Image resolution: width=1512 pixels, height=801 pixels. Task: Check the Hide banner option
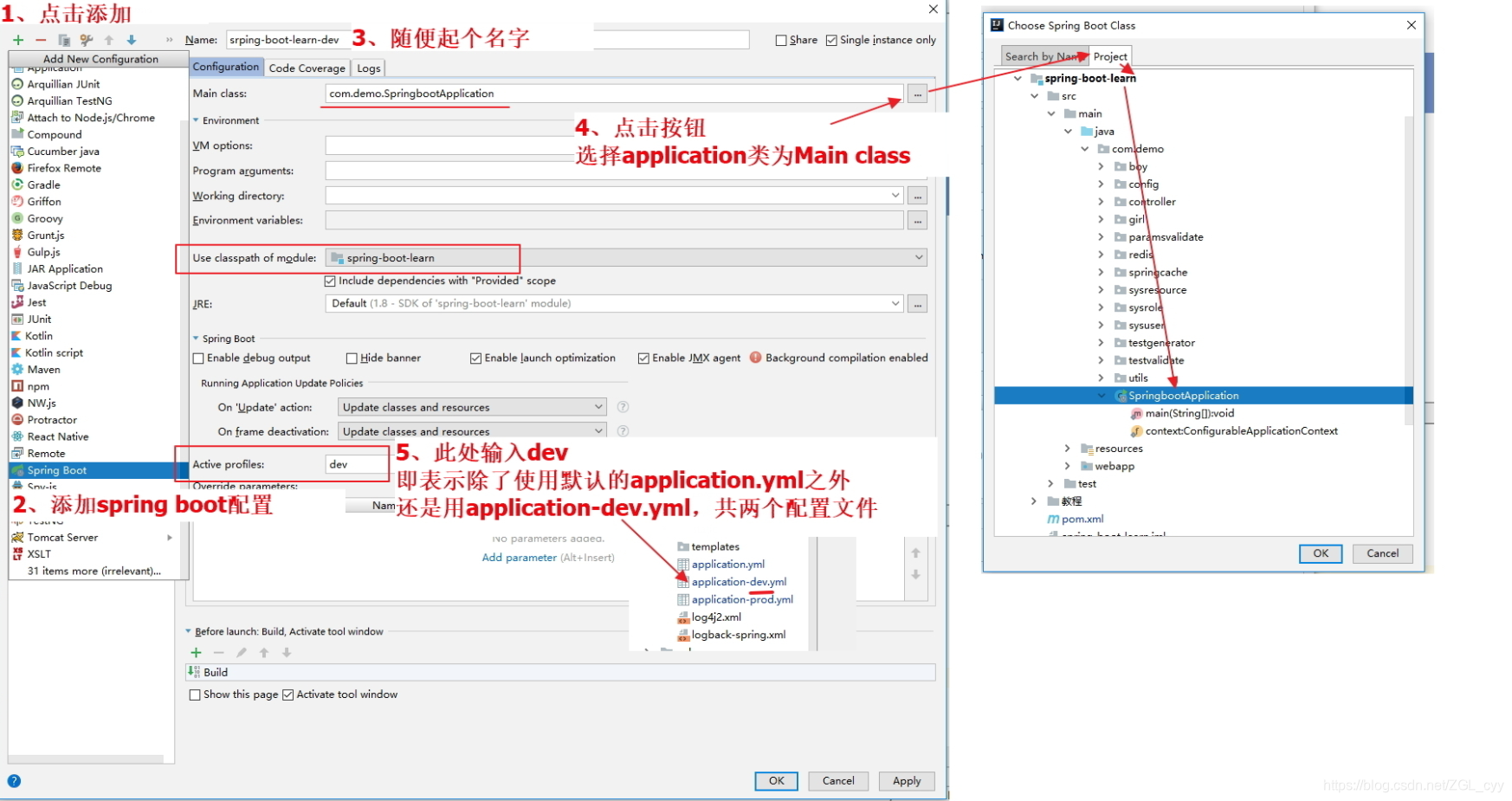click(x=352, y=358)
